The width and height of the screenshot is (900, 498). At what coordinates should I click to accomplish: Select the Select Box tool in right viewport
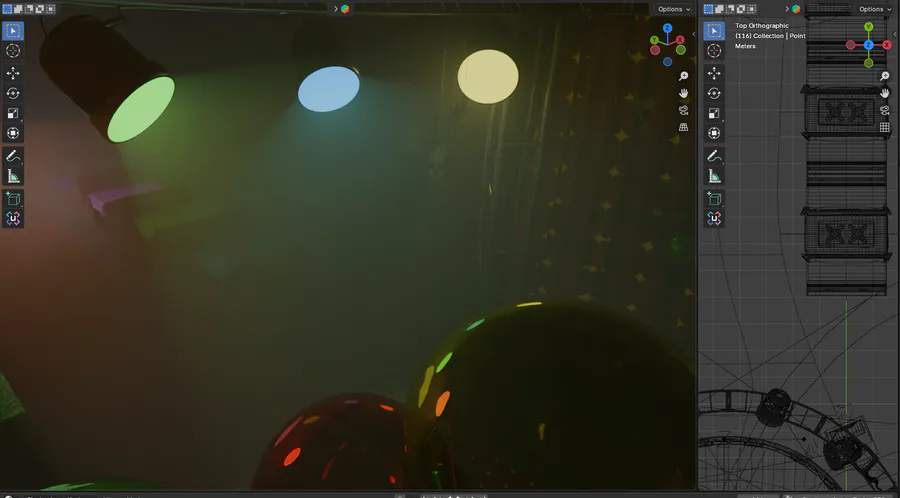coord(714,30)
